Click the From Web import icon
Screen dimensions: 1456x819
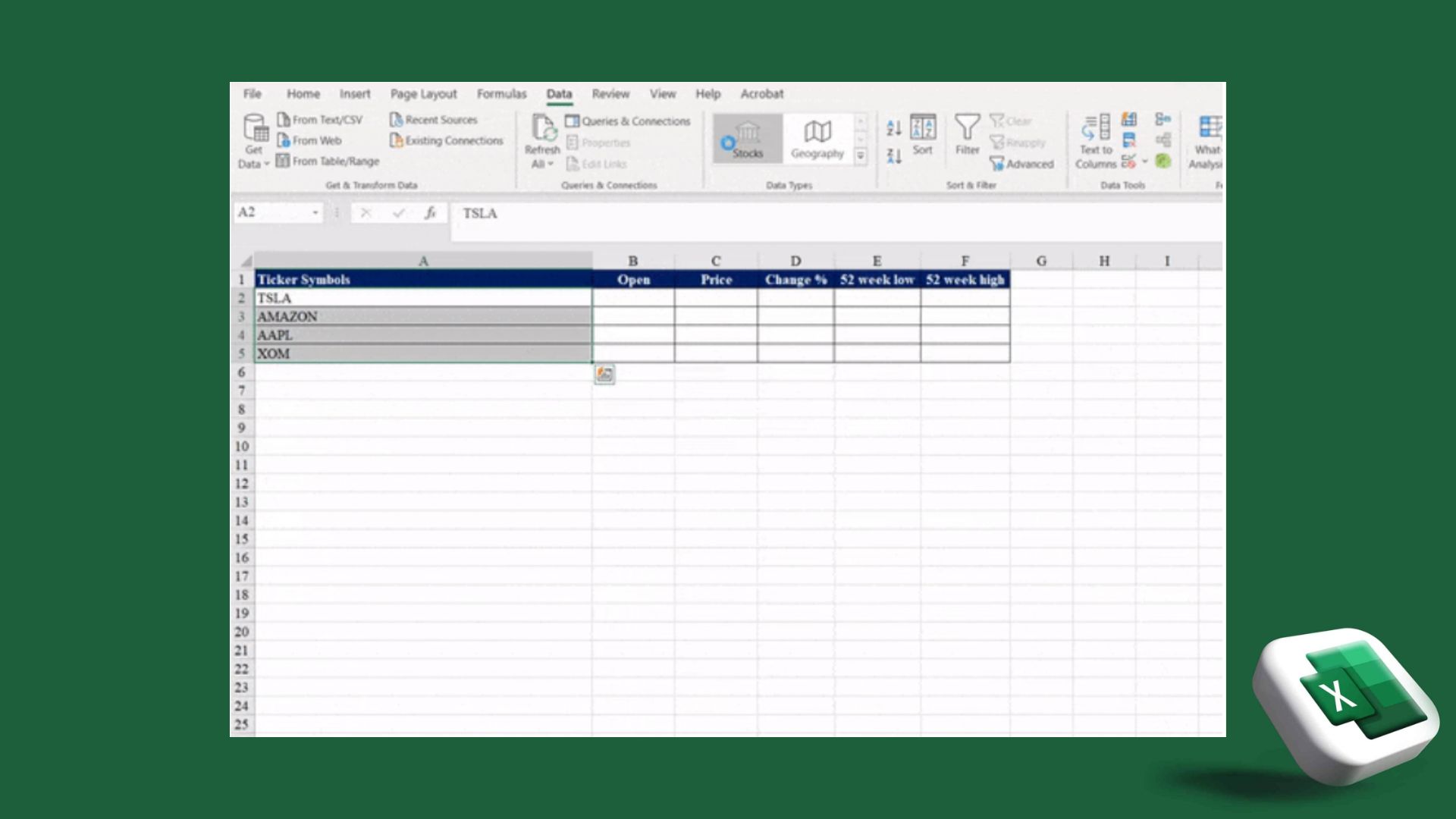(x=284, y=140)
